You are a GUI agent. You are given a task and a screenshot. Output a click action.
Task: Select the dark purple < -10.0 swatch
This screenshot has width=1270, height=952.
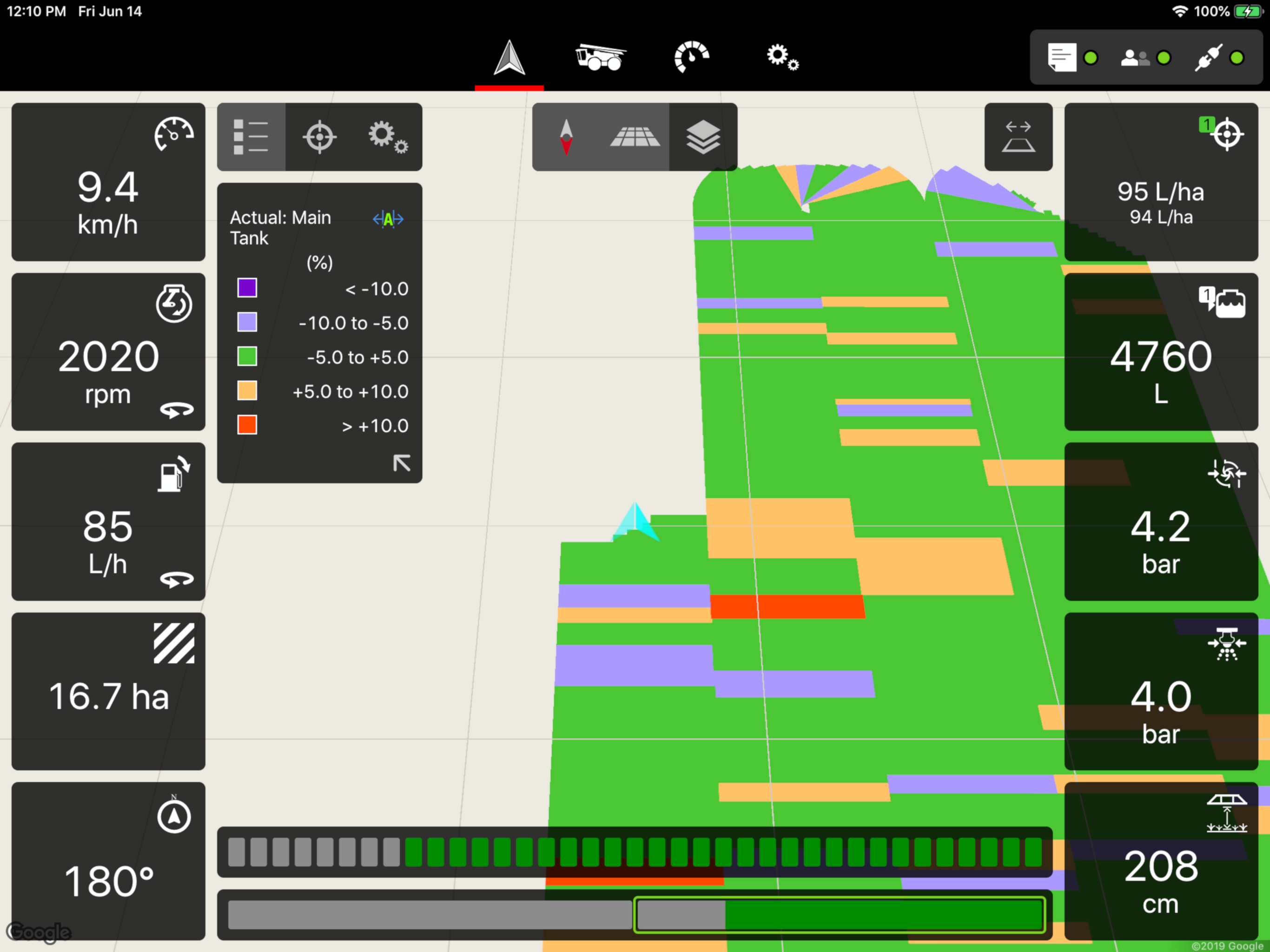[247, 288]
